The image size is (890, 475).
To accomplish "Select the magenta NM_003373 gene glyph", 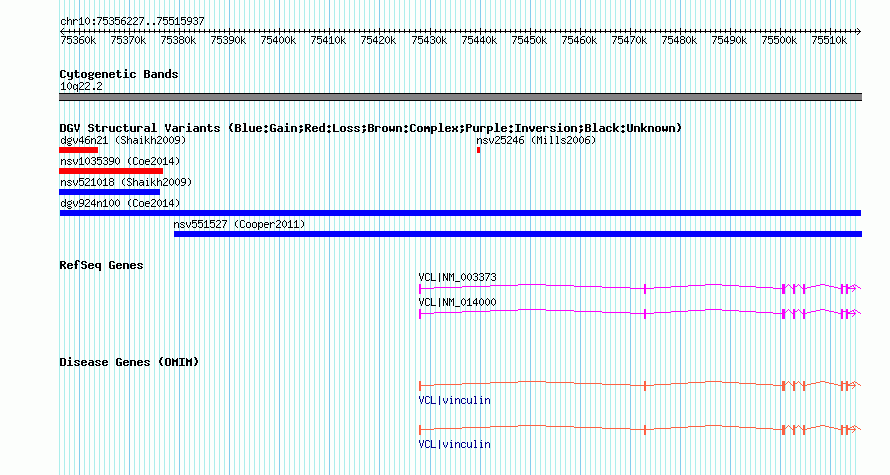I will tap(640, 289).
